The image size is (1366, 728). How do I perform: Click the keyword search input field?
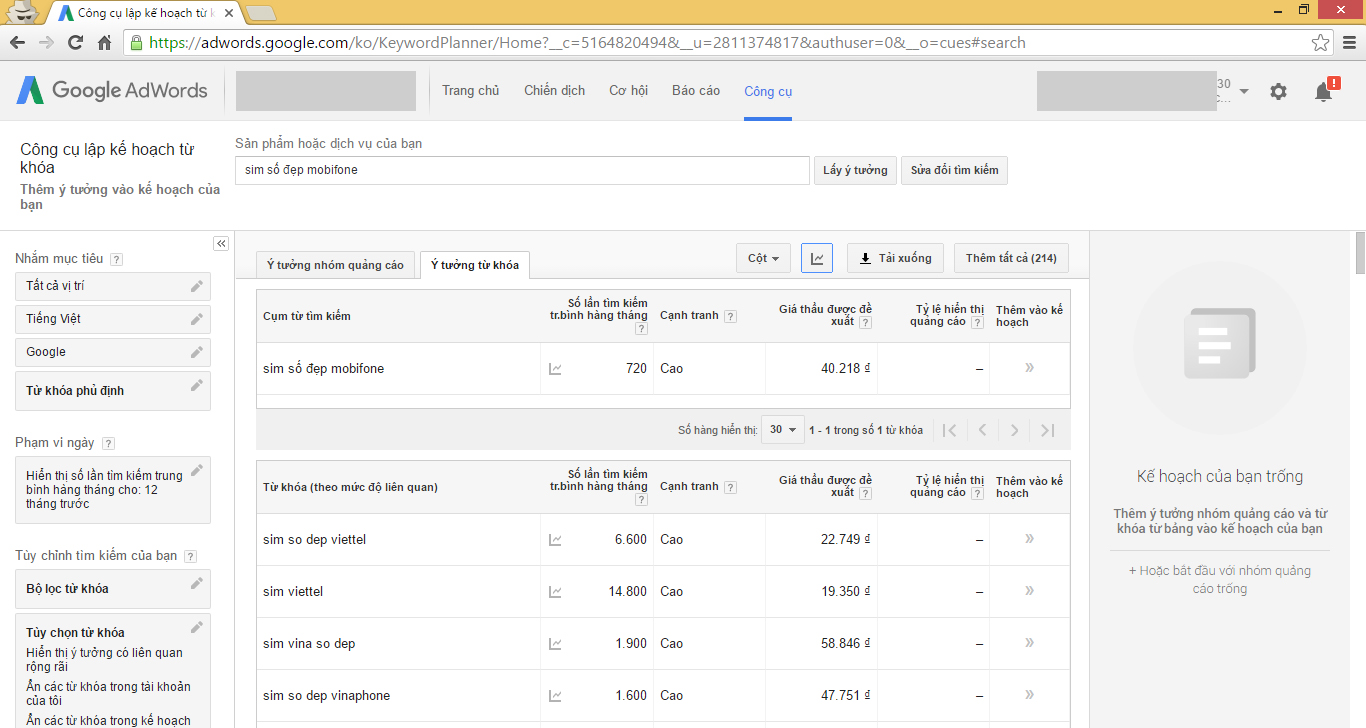(x=522, y=170)
